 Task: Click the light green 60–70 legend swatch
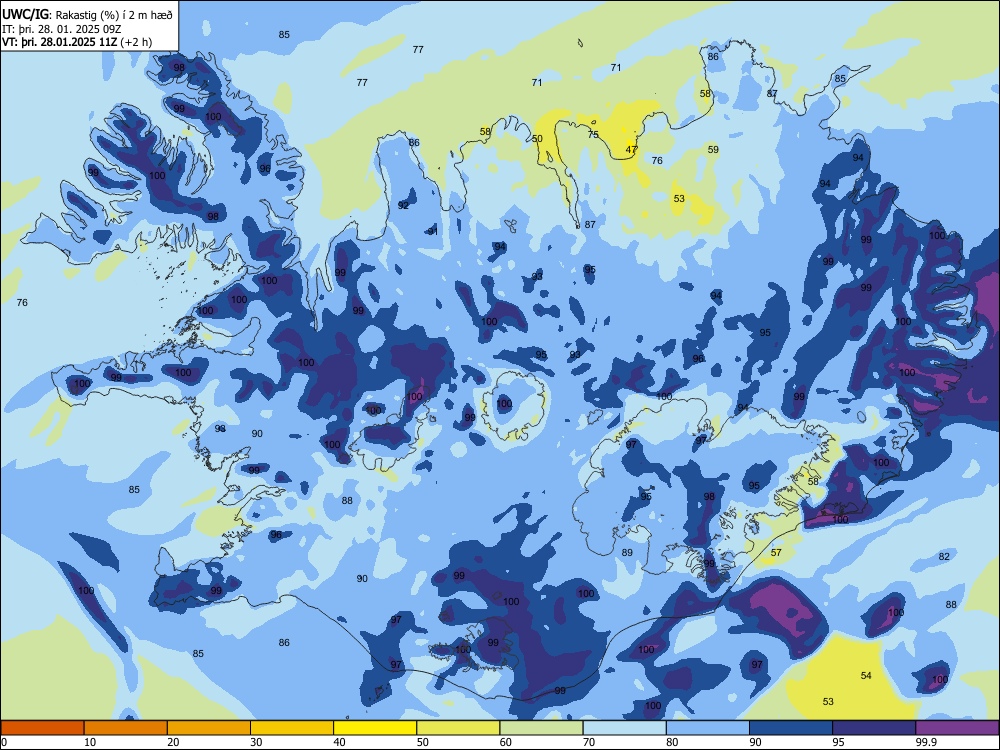click(541, 728)
